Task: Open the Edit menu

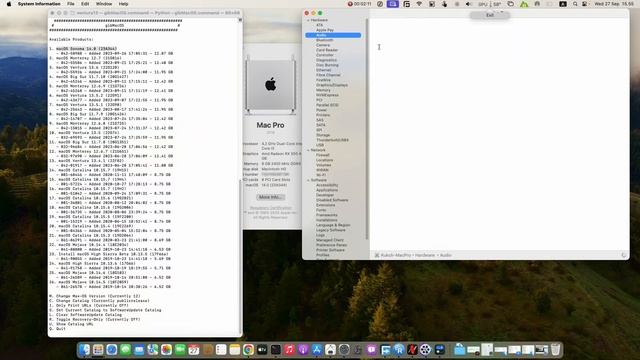Action: pyautogui.click(x=85, y=4)
